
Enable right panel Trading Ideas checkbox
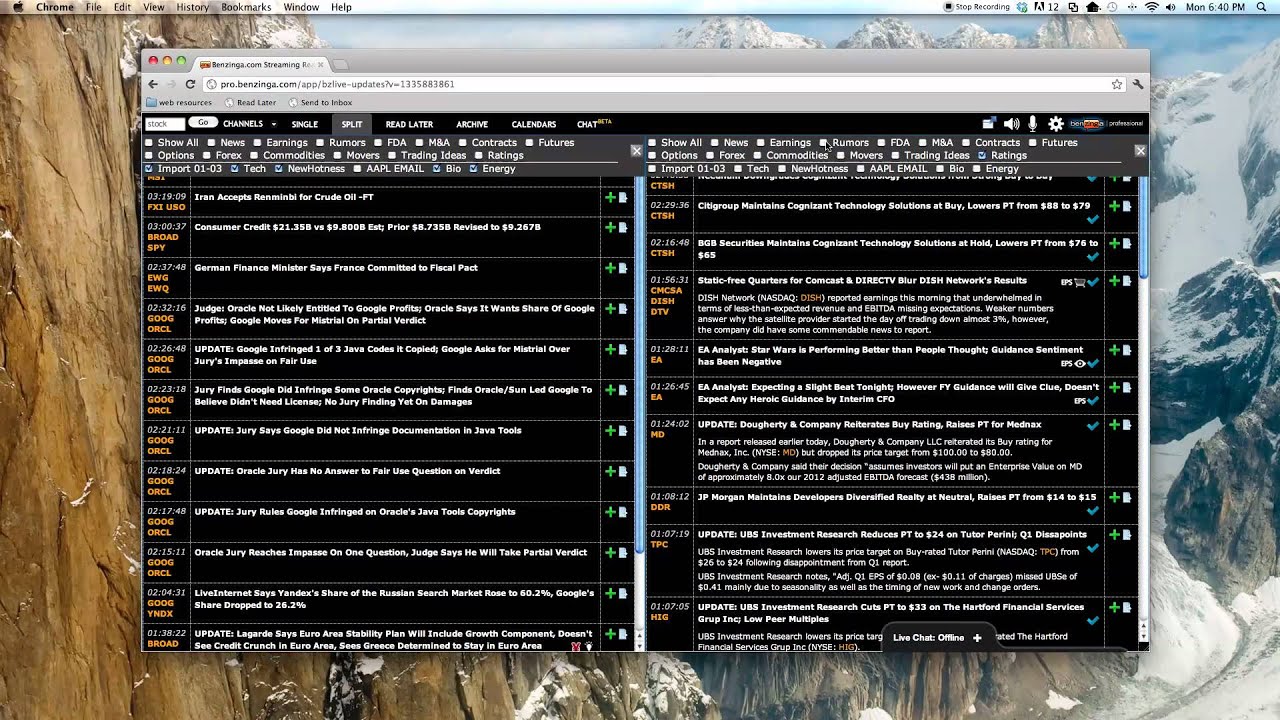point(896,156)
